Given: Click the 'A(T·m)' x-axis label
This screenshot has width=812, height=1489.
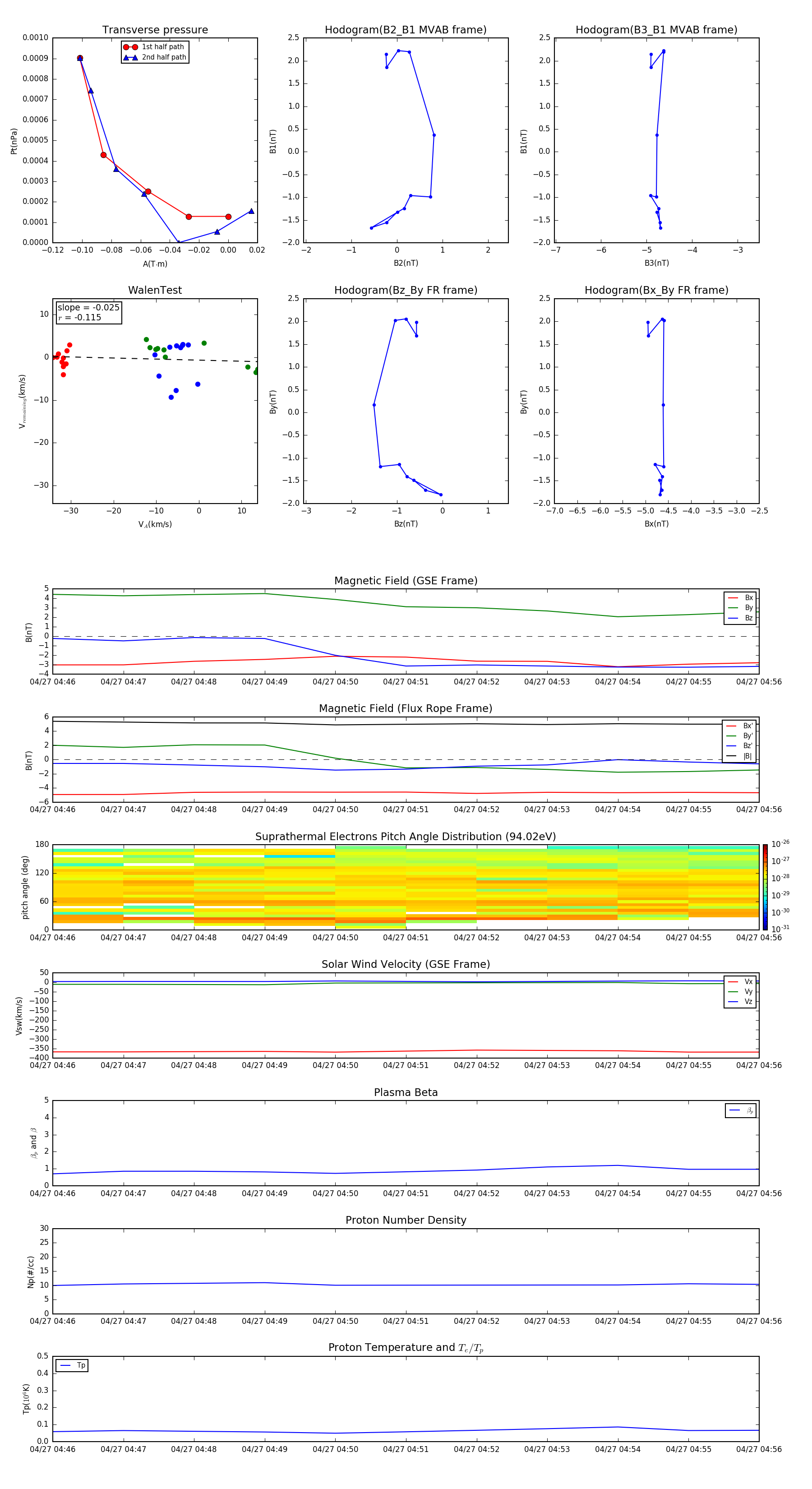Looking at the screenshot, I should tap(155, 264).
